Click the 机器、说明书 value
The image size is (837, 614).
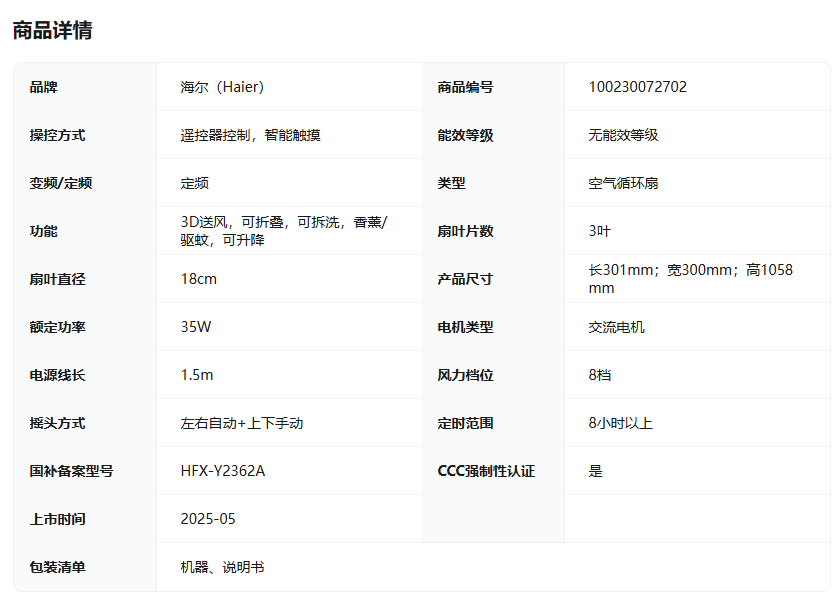pyautogui.click(x=222, y=568)
